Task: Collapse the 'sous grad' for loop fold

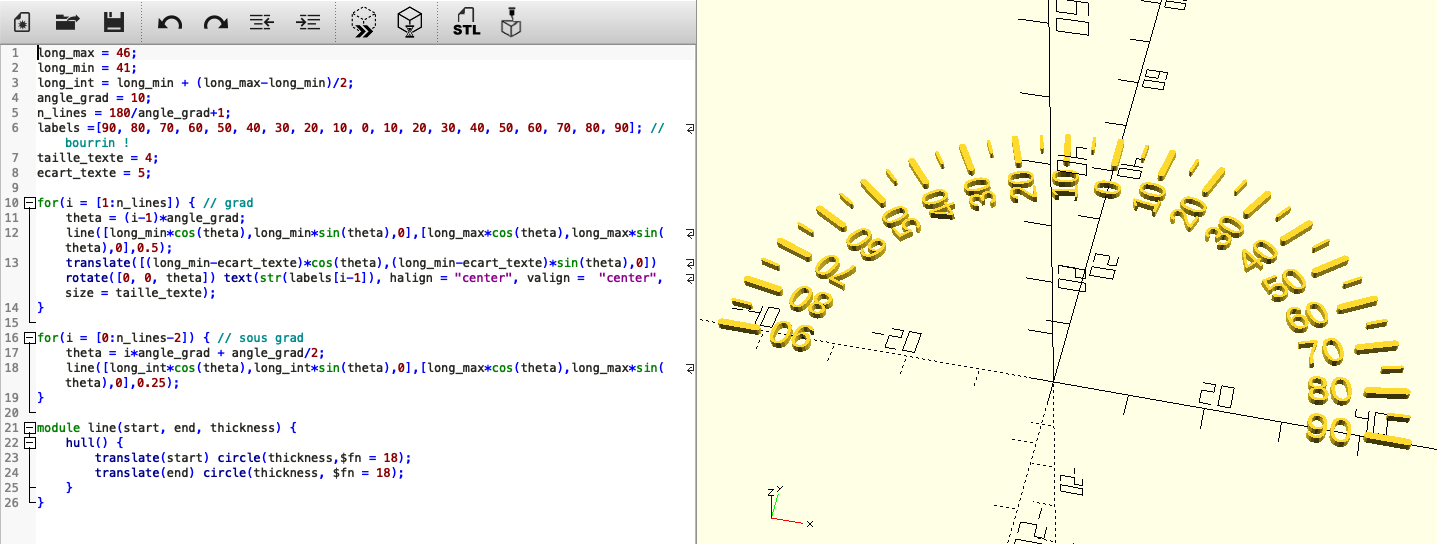Action: (x=29, y=338)
